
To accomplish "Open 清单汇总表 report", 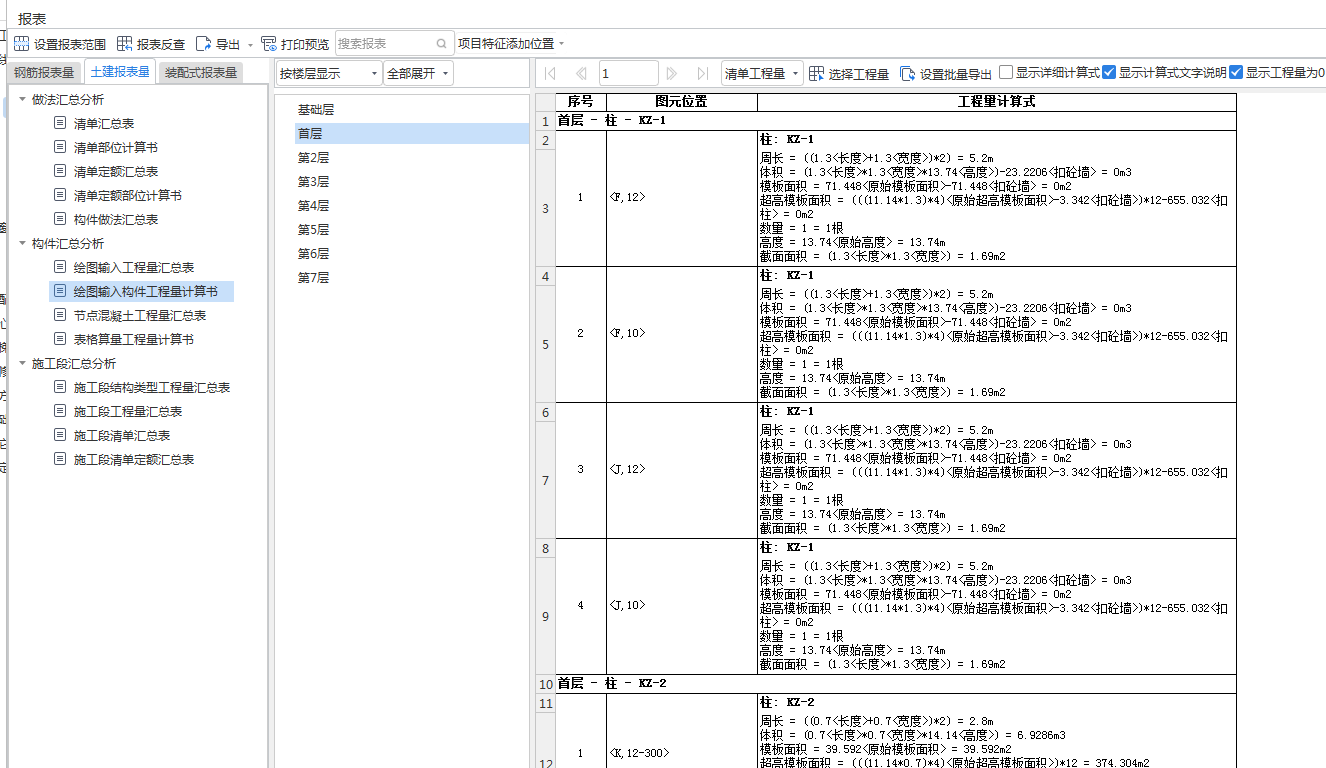I will [x=104, y=123].
